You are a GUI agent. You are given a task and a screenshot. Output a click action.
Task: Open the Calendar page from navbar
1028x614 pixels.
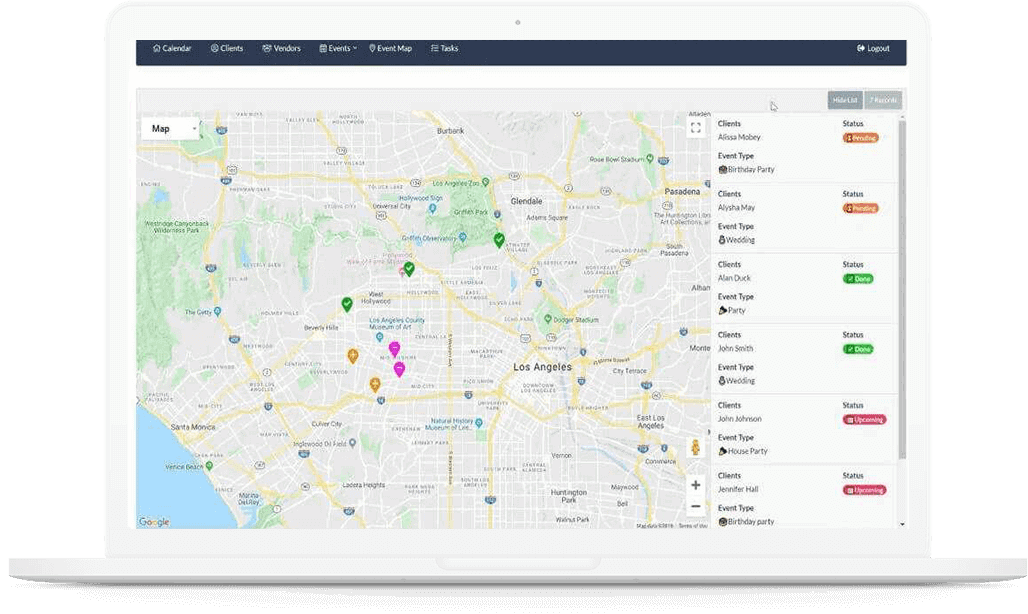(x=172, y=48)
